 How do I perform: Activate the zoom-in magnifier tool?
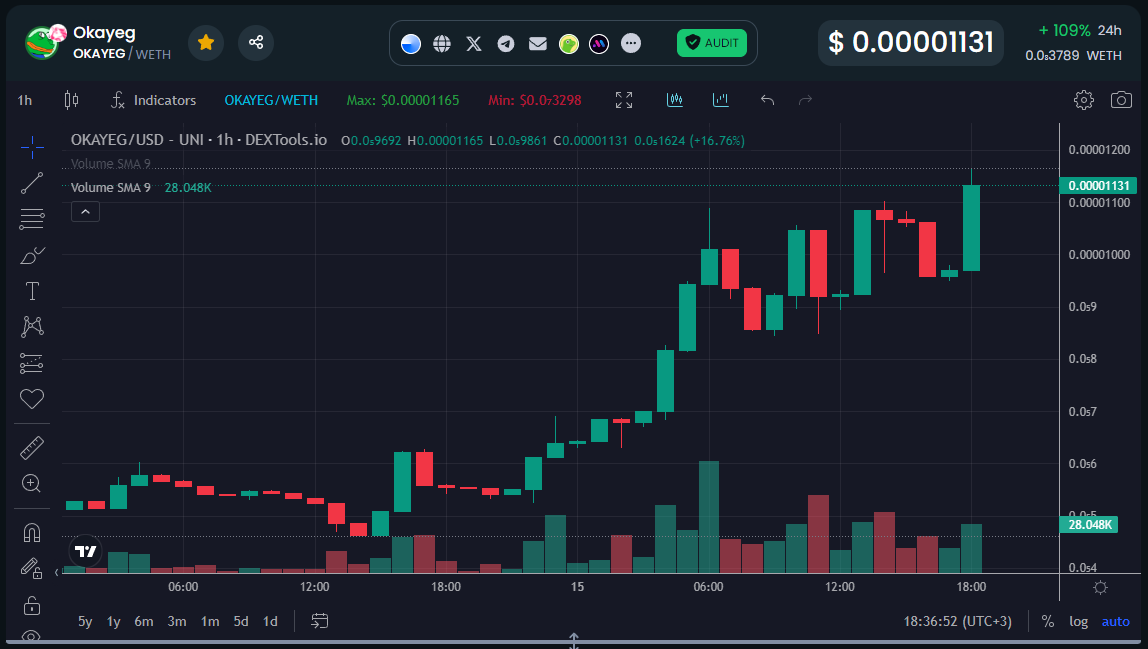pos(31,483)
